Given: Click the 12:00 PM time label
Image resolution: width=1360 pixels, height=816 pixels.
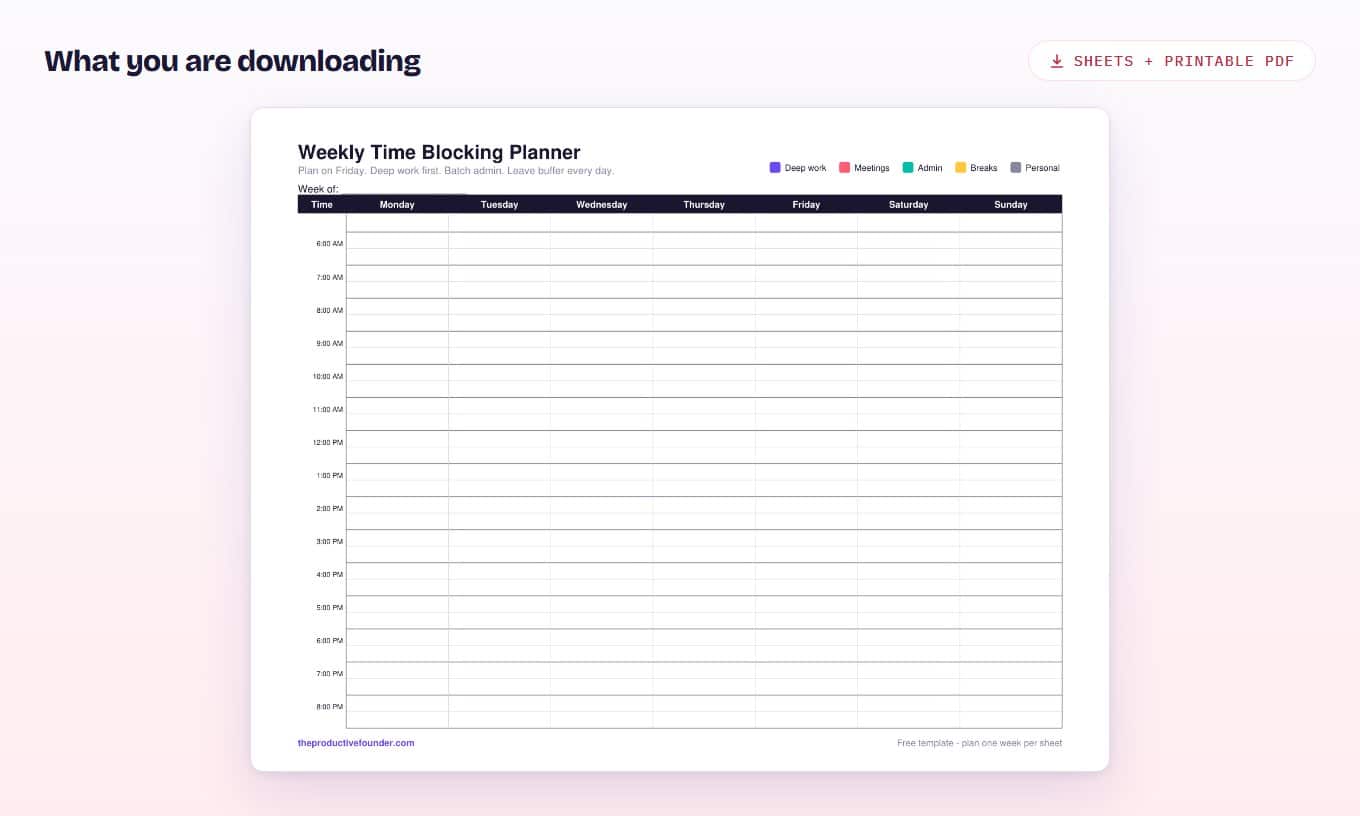Looking at the screenshot, I should point(328,442).
